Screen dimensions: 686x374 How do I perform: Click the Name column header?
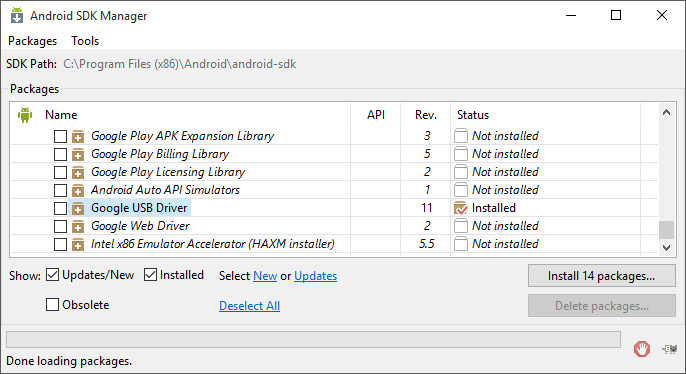(x=61, y=115)
